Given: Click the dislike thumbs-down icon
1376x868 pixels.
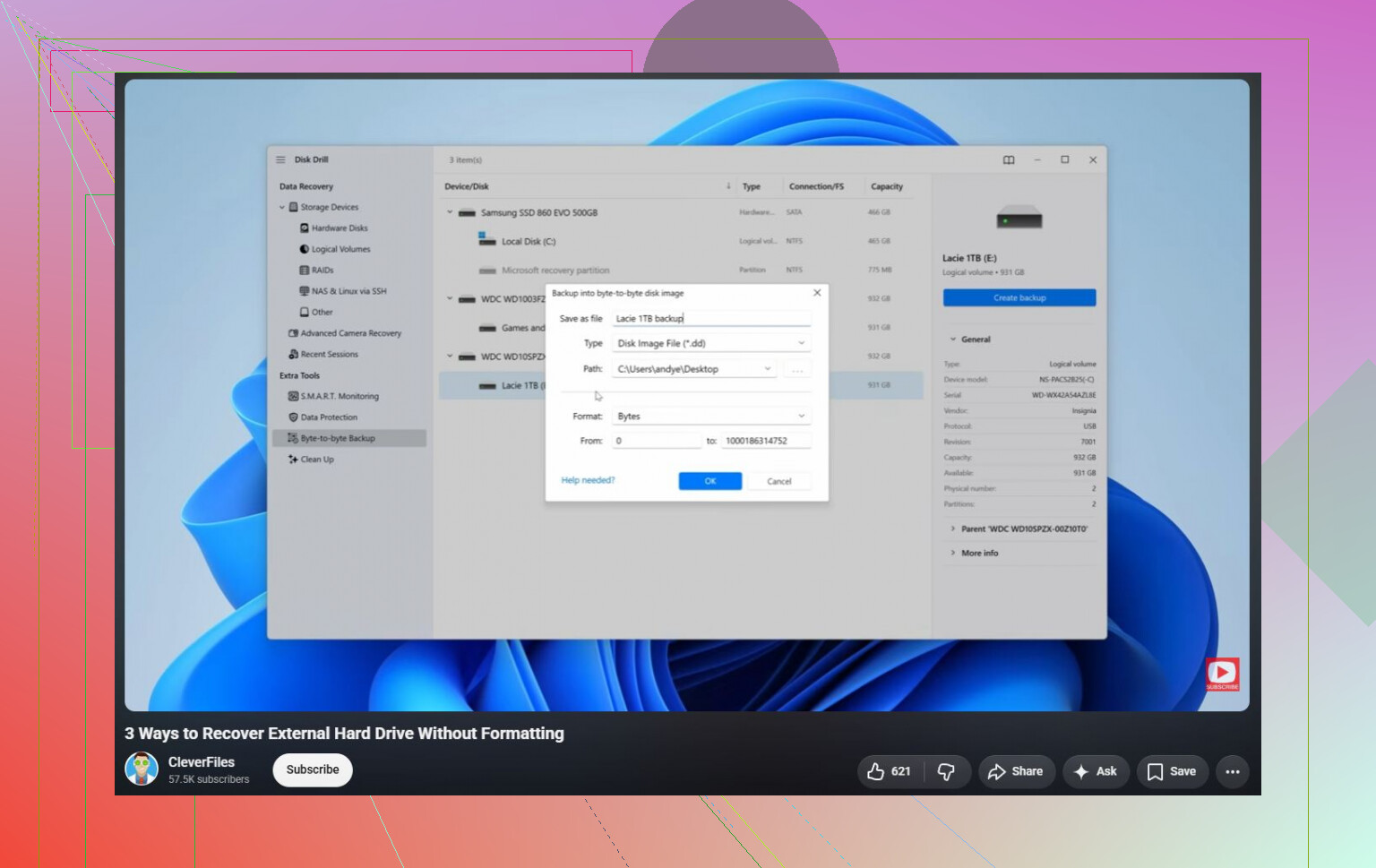Looking at the screenshot, I should (946, 771).
